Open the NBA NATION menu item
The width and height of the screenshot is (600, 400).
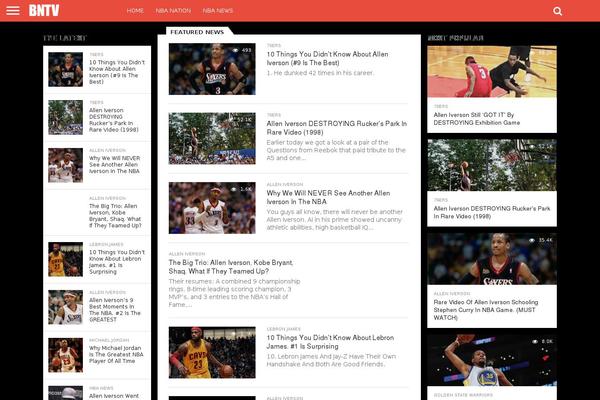coord(173,11)
